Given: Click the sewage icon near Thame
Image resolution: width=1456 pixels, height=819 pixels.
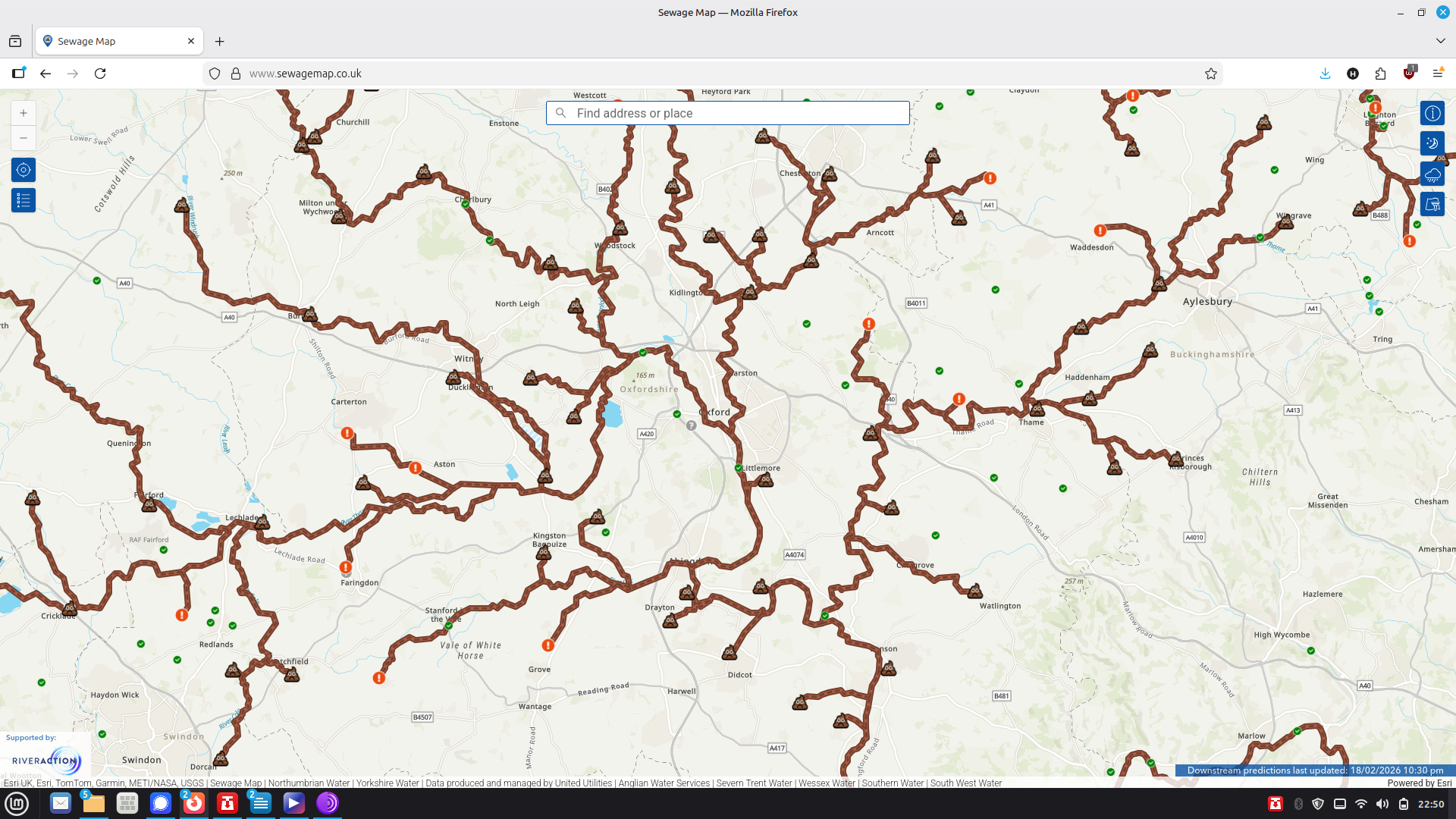Looking at the screenshot, I should [x=1037, y=410].
